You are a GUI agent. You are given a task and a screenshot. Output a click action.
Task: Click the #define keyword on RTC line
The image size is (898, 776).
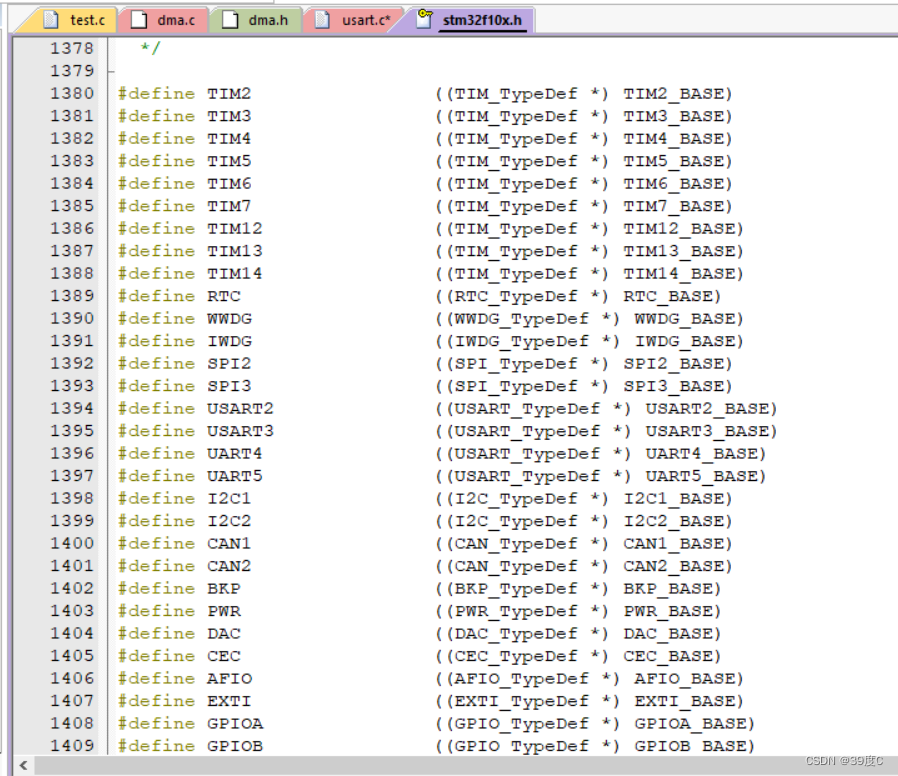[x=156, y=296]
